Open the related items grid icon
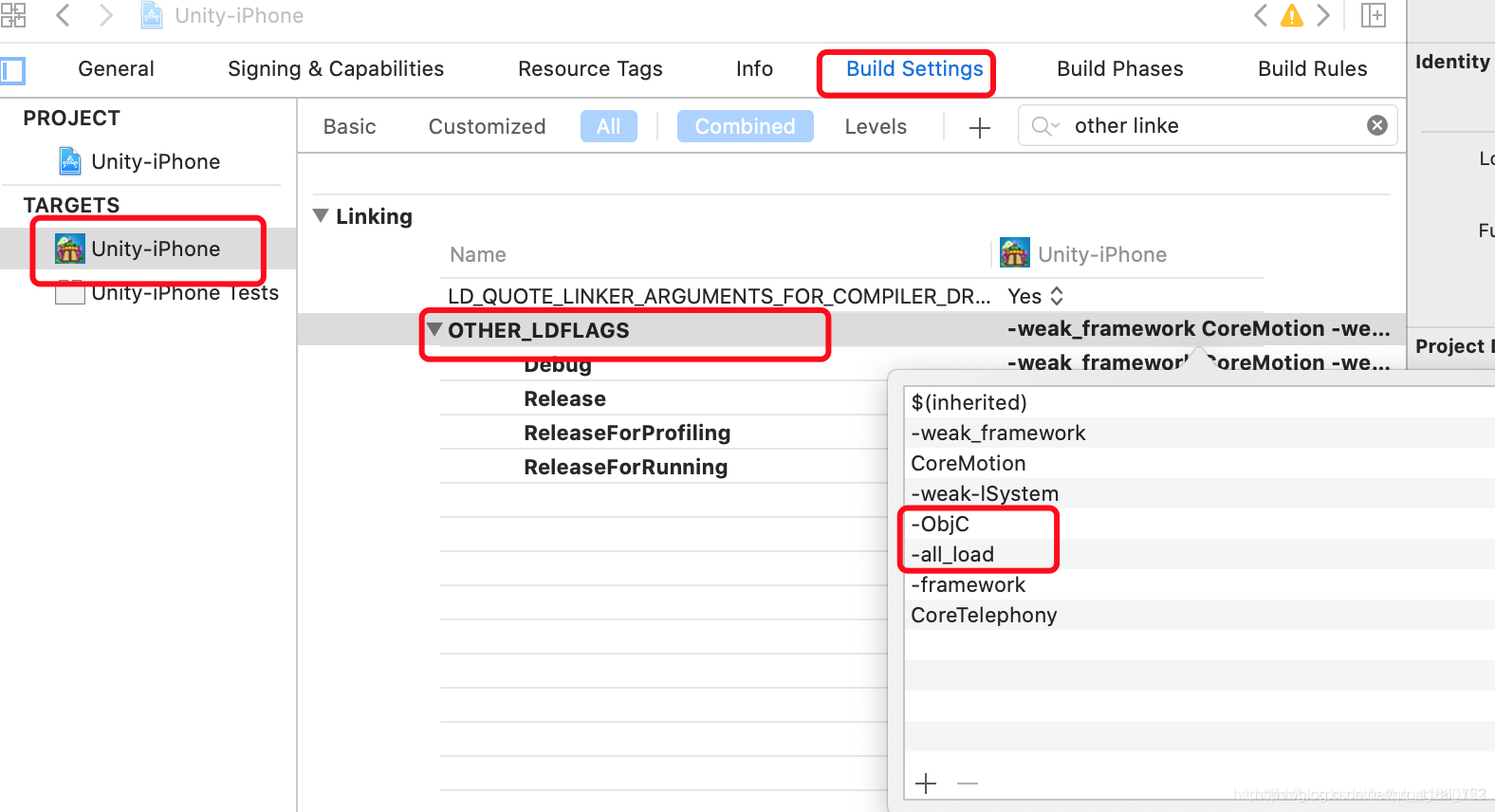 click(x=13, y=14)
